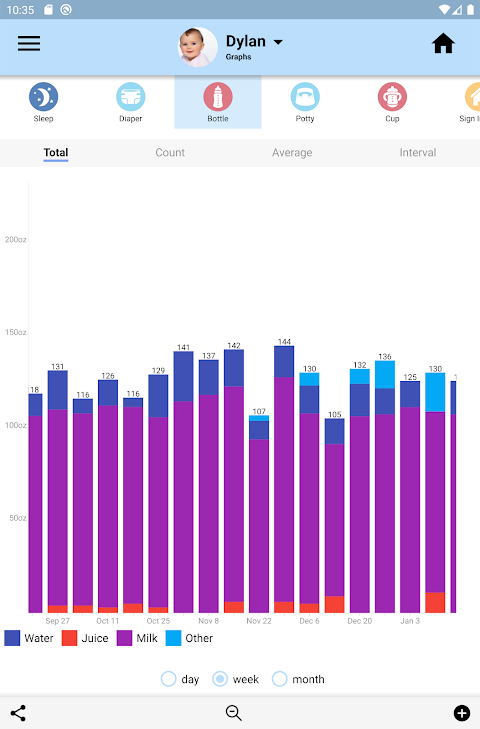
Task: Open the hamburger navigation menu
Action: tap(29, 44)
